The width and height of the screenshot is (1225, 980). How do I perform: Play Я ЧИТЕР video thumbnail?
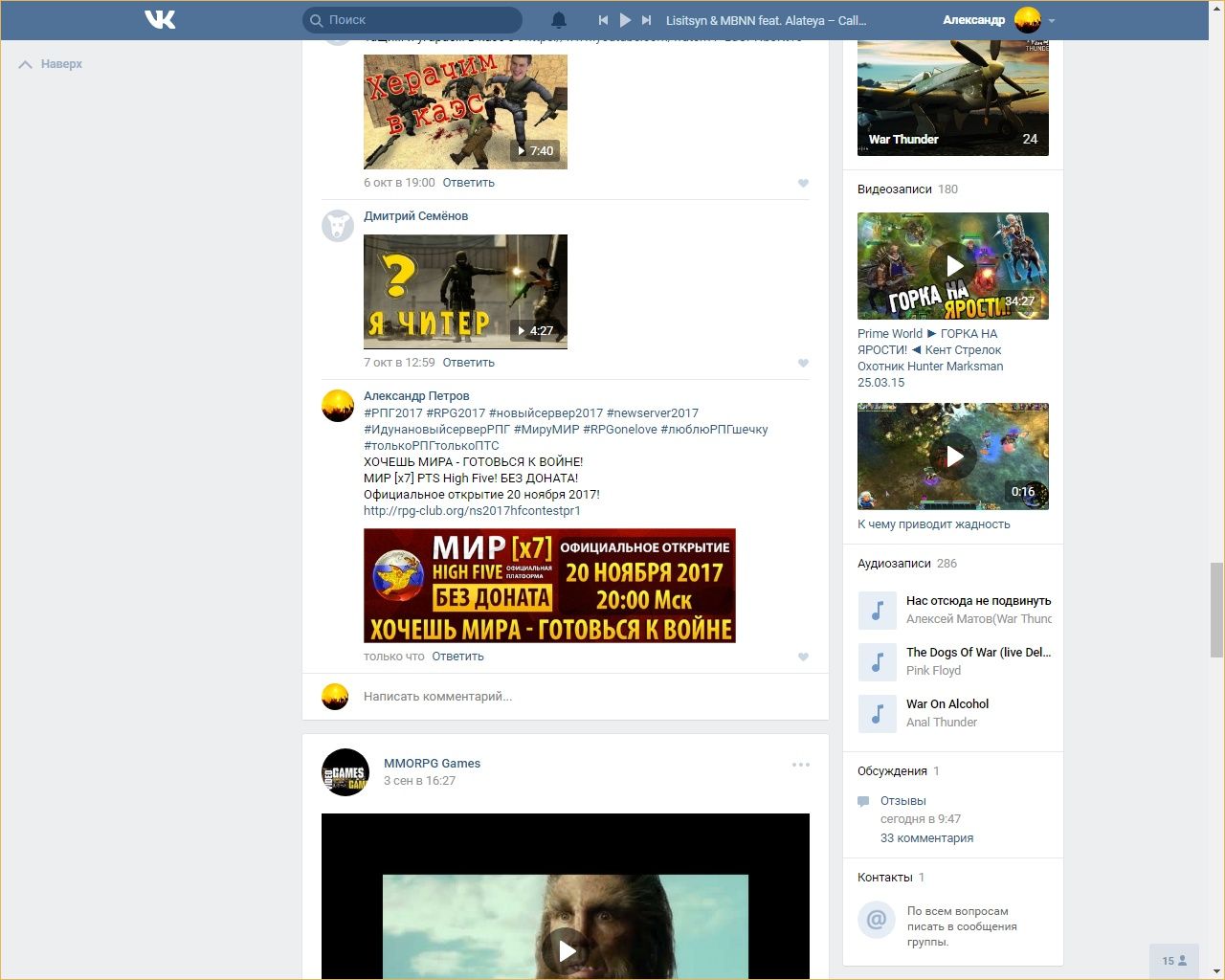pyautogui.click(x=465, y=291)
